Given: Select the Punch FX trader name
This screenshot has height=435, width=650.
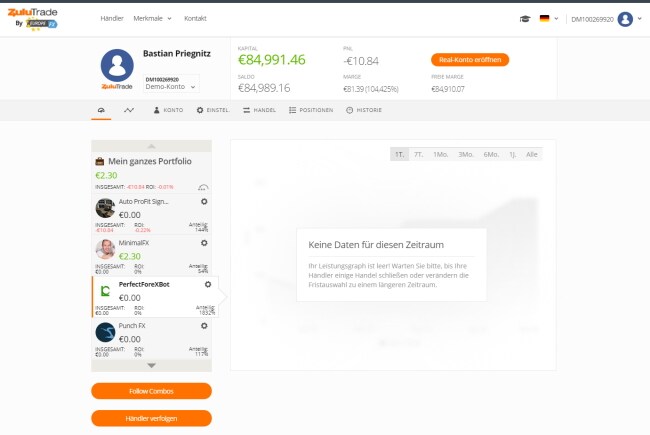Looking at the screenshot, I should pos(132,326).
